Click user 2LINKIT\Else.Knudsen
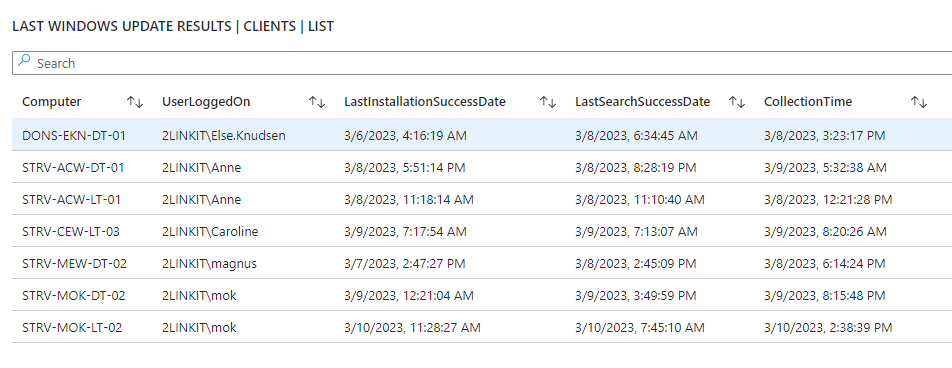 pyautogui.click(x=224, y=135)
